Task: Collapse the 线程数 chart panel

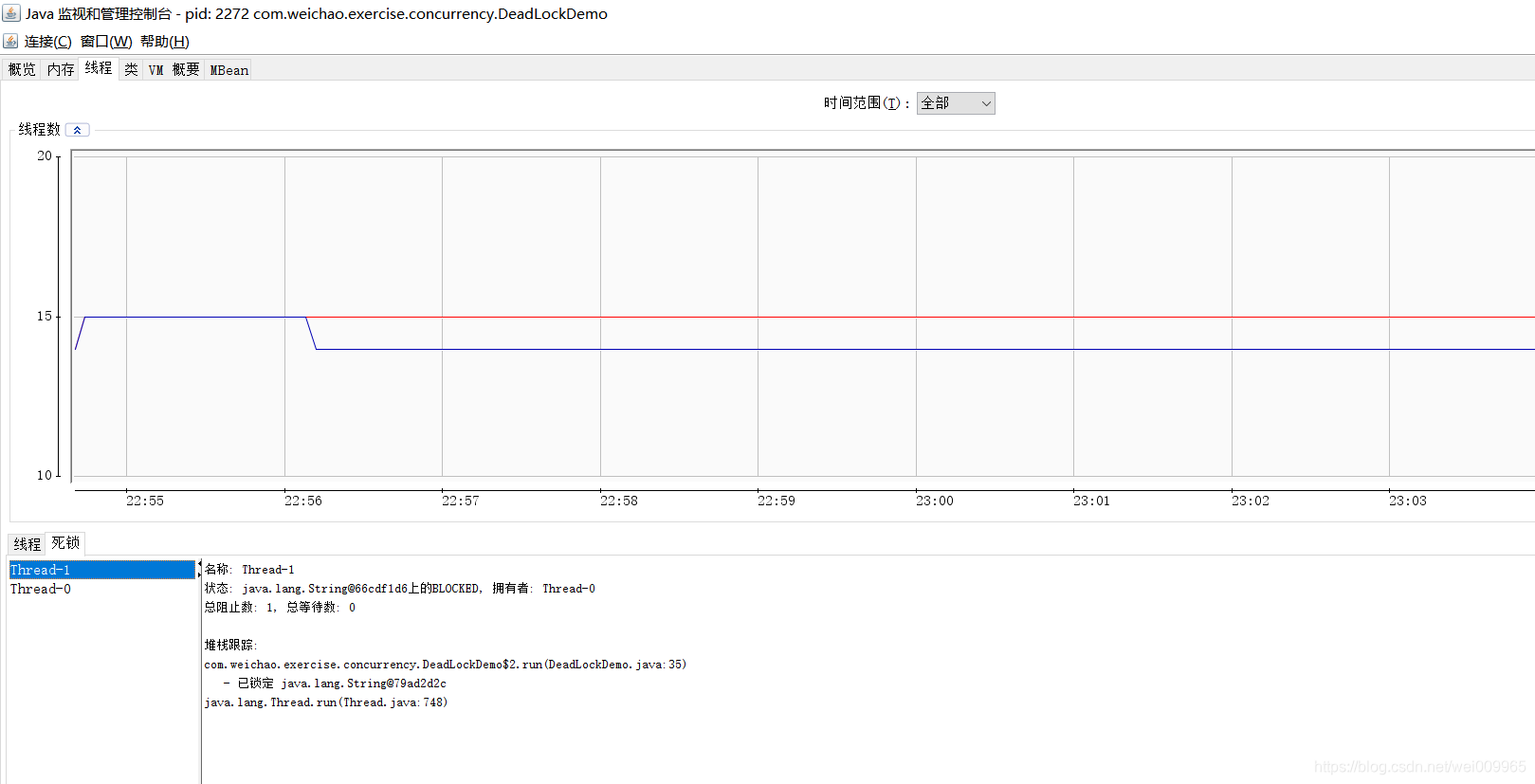Action: coord(78,130)
